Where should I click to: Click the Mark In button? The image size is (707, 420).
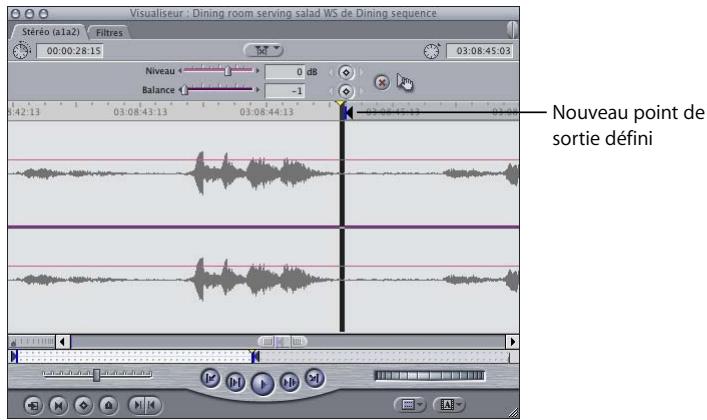137,405
